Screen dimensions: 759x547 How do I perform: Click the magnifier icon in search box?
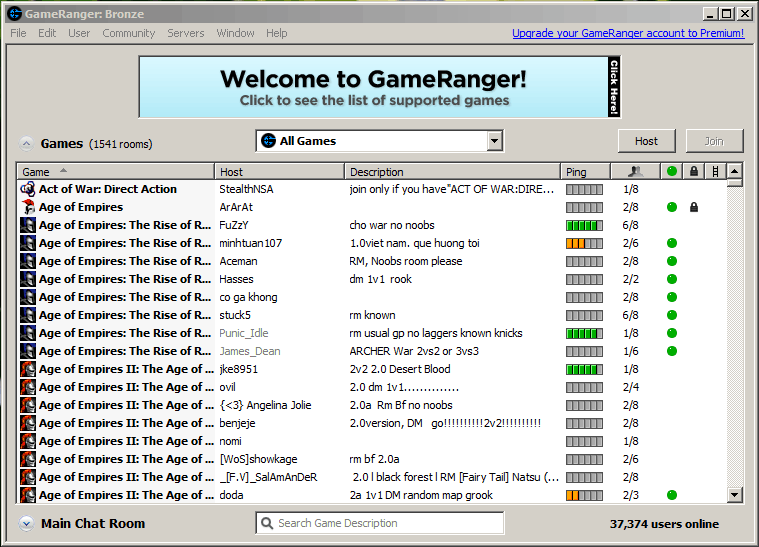pos(266,523)
